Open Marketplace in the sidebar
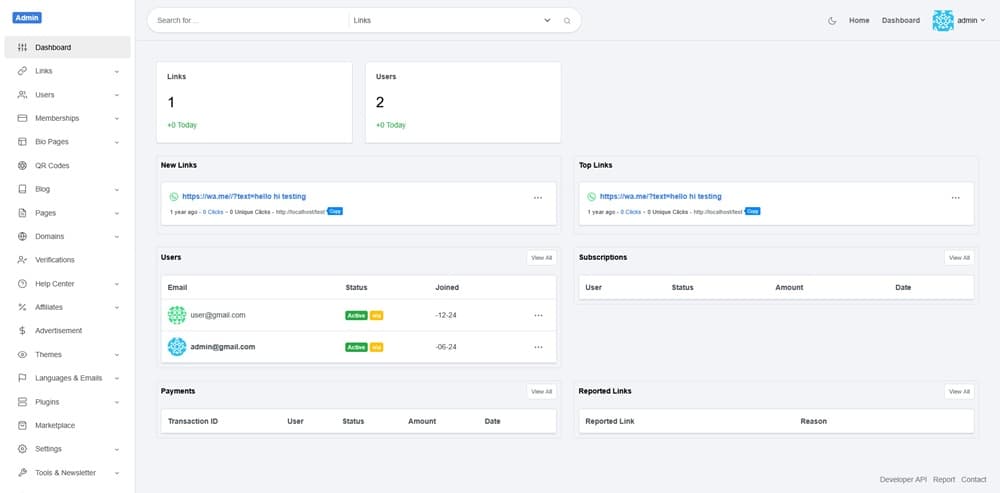1000x493 pixels. tap(55, 425)
